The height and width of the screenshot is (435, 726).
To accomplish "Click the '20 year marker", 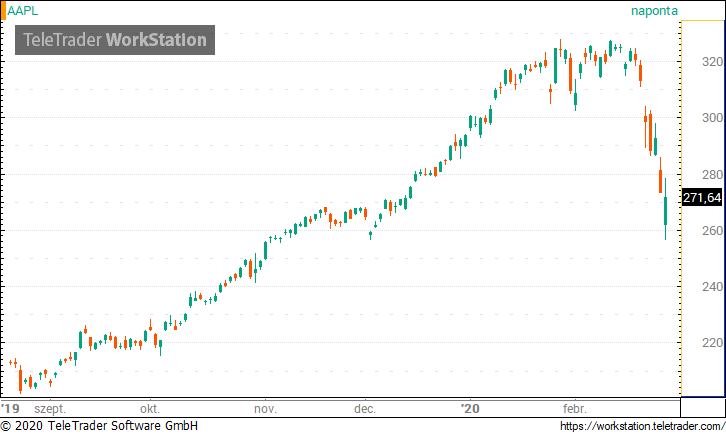I will (x=470, y=409).
